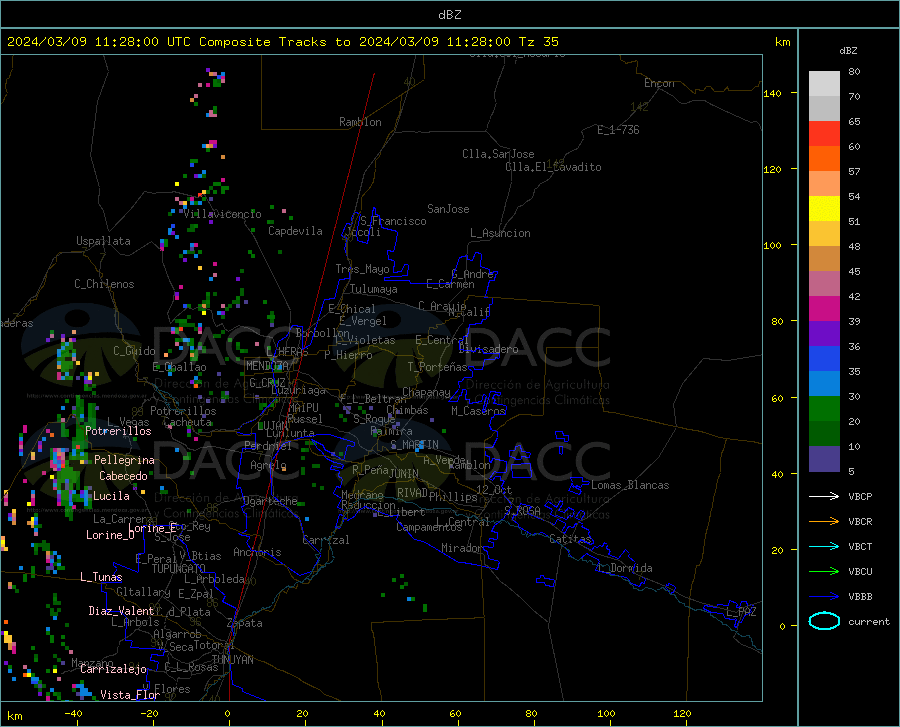Click the Tulumaya place label
900x727 pixels.
(374, 289)
